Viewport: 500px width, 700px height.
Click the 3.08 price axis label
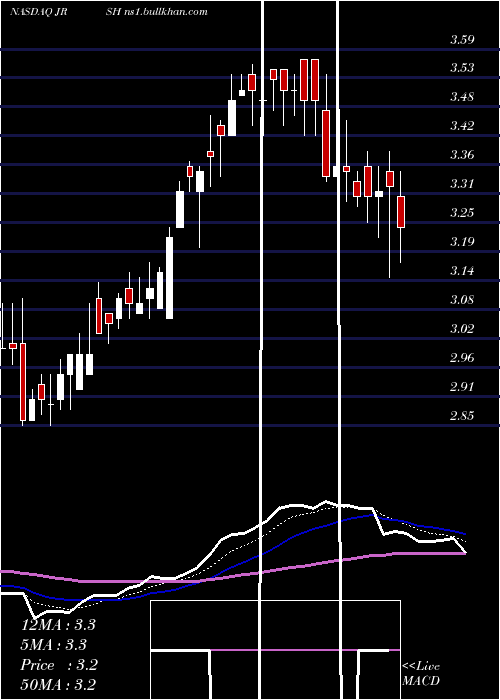tap(462, 299)
